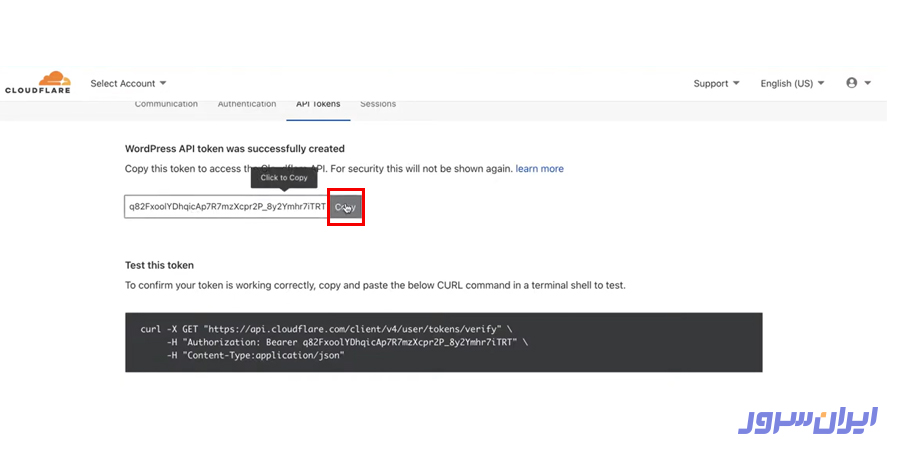900x450 pixels.
Task: Click the "Test this token" heading
Action: 159,266
